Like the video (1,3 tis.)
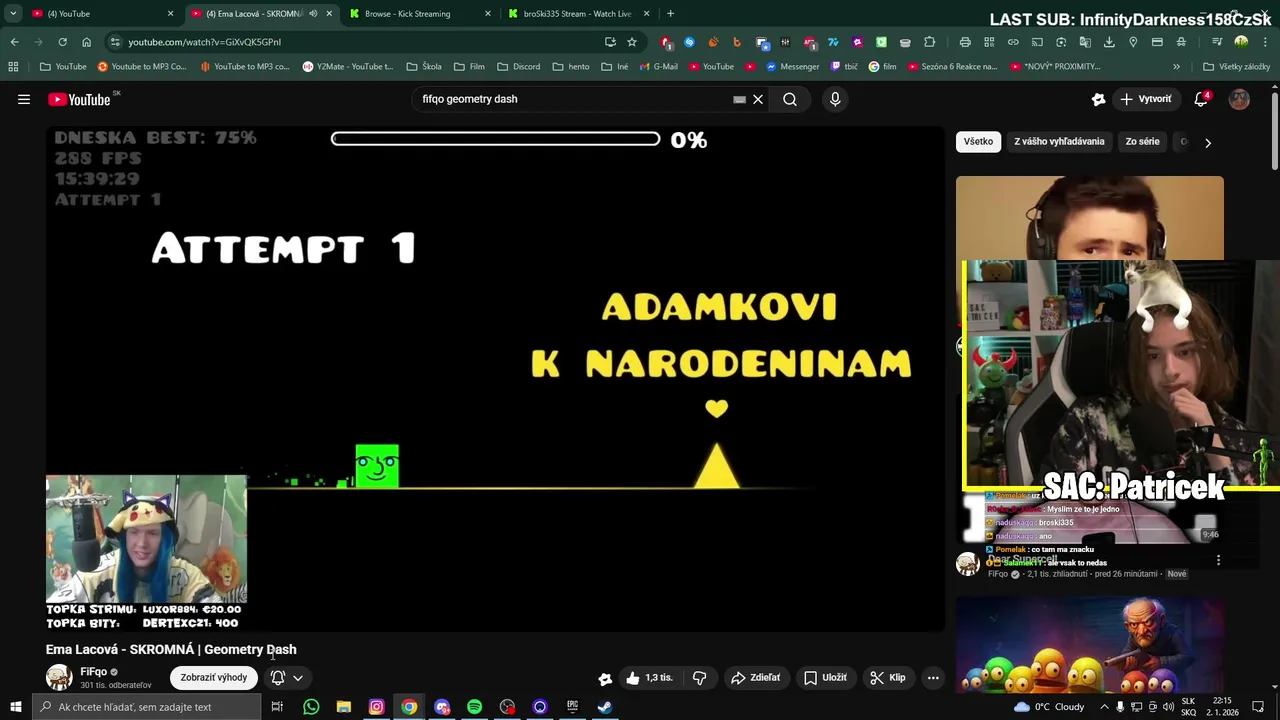The width and height of the screenshot is (1280, 720). coord(649,677)
